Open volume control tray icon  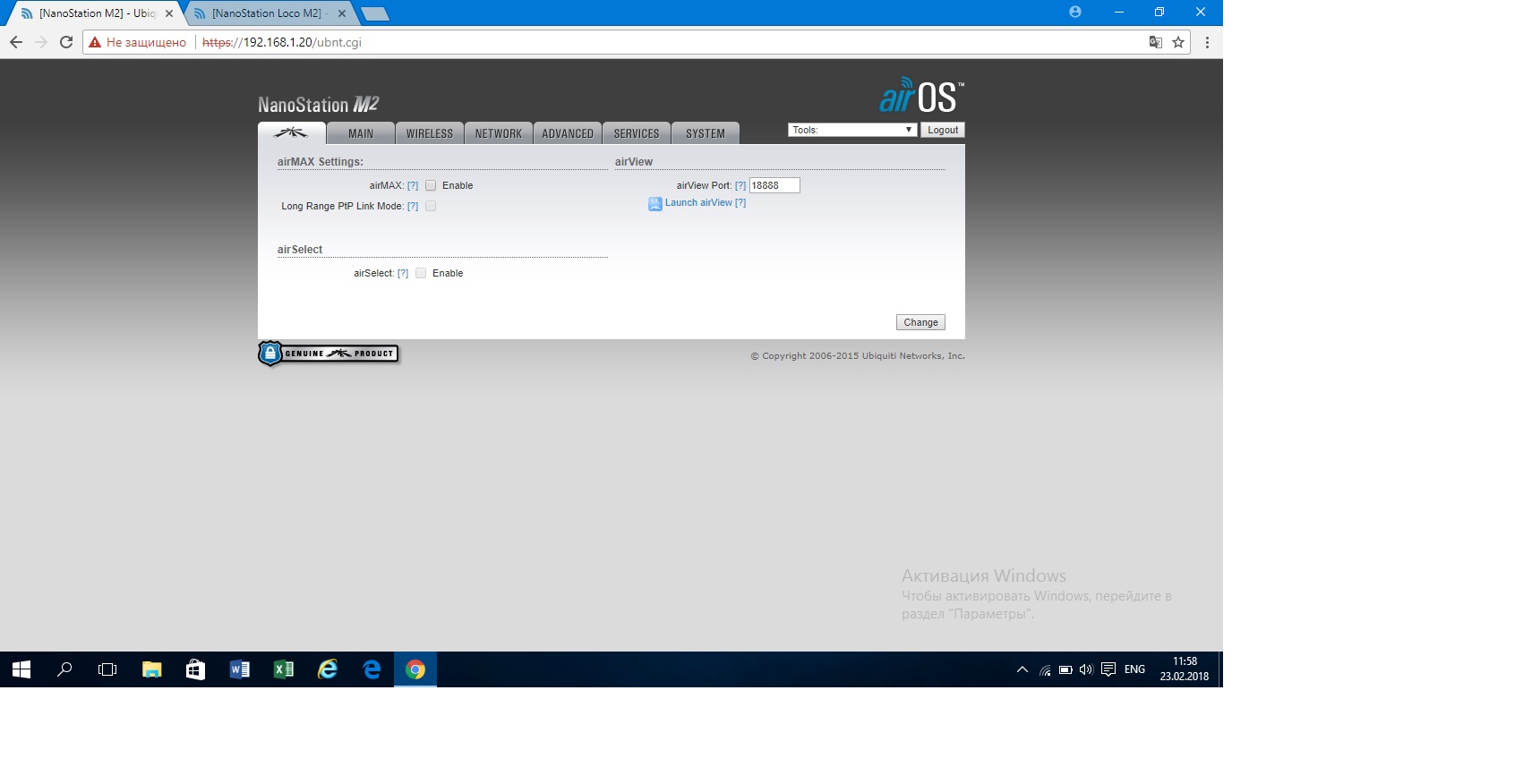pyautogui.click(x=1086, y=669)
